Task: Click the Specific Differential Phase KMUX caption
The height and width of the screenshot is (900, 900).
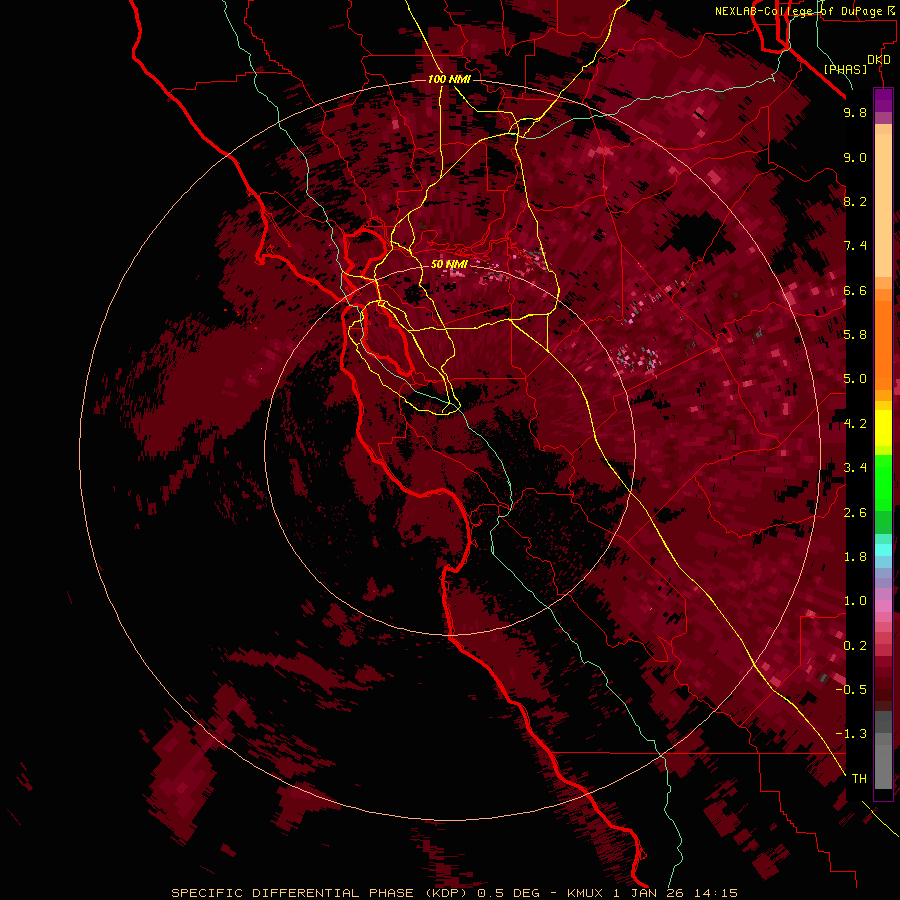Action: pyautogui.click(x=454, y=893)
